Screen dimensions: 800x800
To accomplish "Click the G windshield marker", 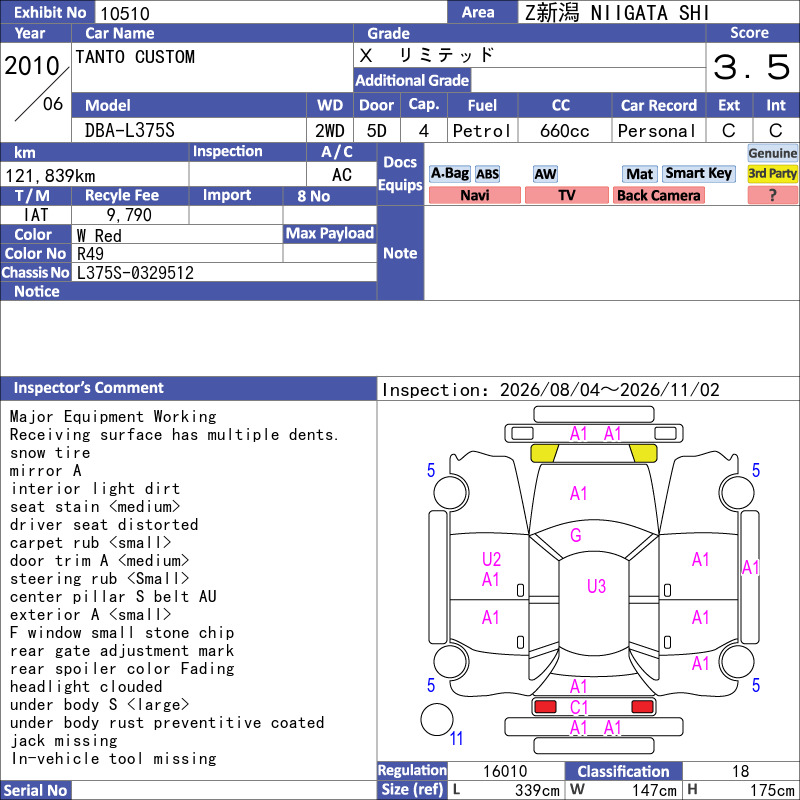I will coord(576,535).
